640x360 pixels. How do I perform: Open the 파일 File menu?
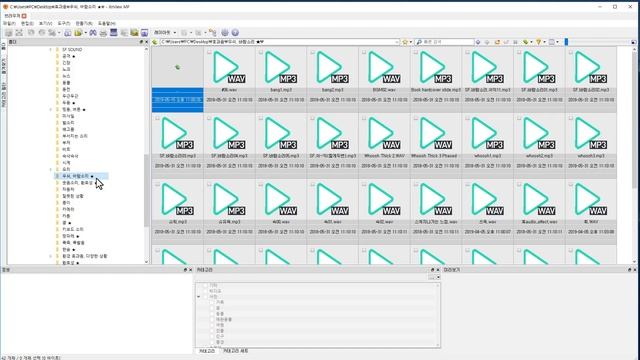(x=9, y=24)
